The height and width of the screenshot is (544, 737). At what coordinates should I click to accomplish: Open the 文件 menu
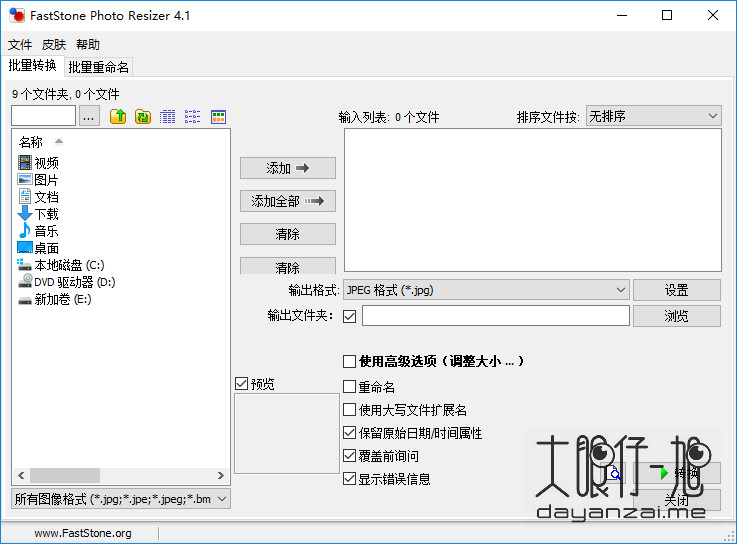pyautogui.click(x=20, y=45)
